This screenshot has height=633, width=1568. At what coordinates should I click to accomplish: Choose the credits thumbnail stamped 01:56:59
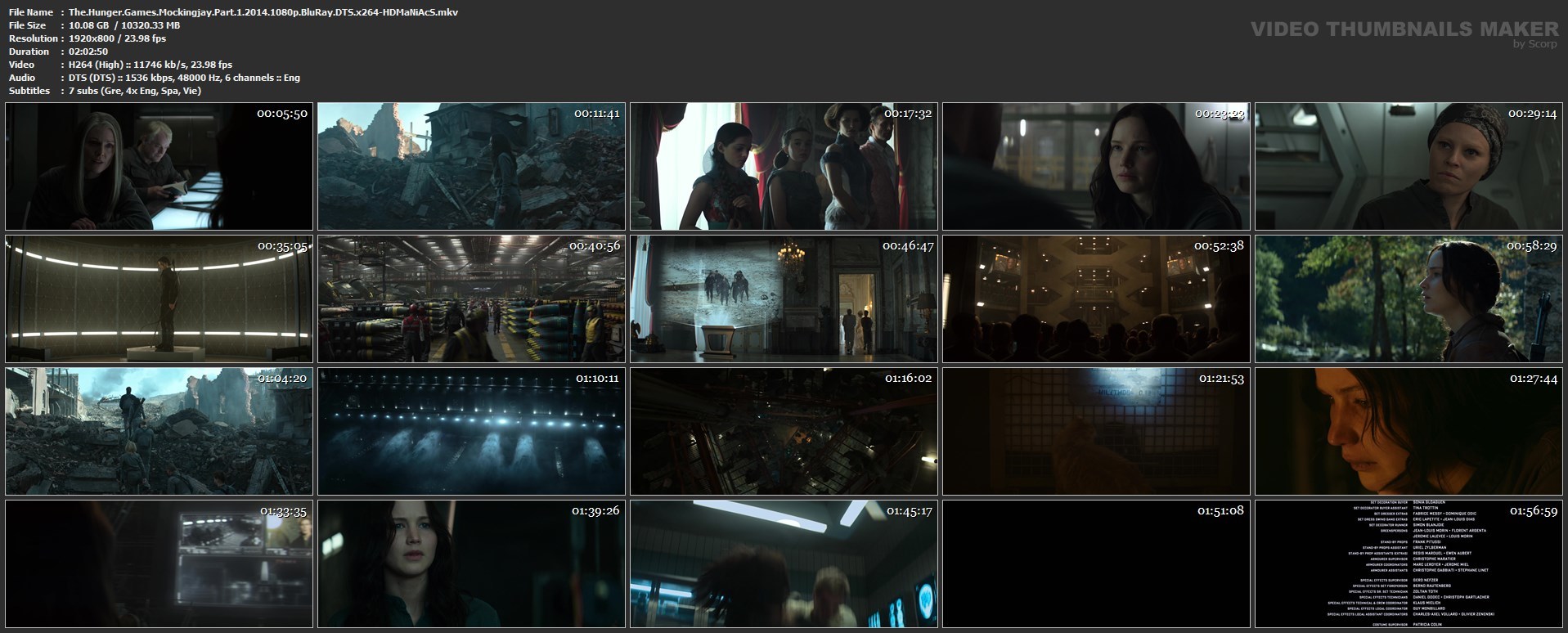(1409, 563)
